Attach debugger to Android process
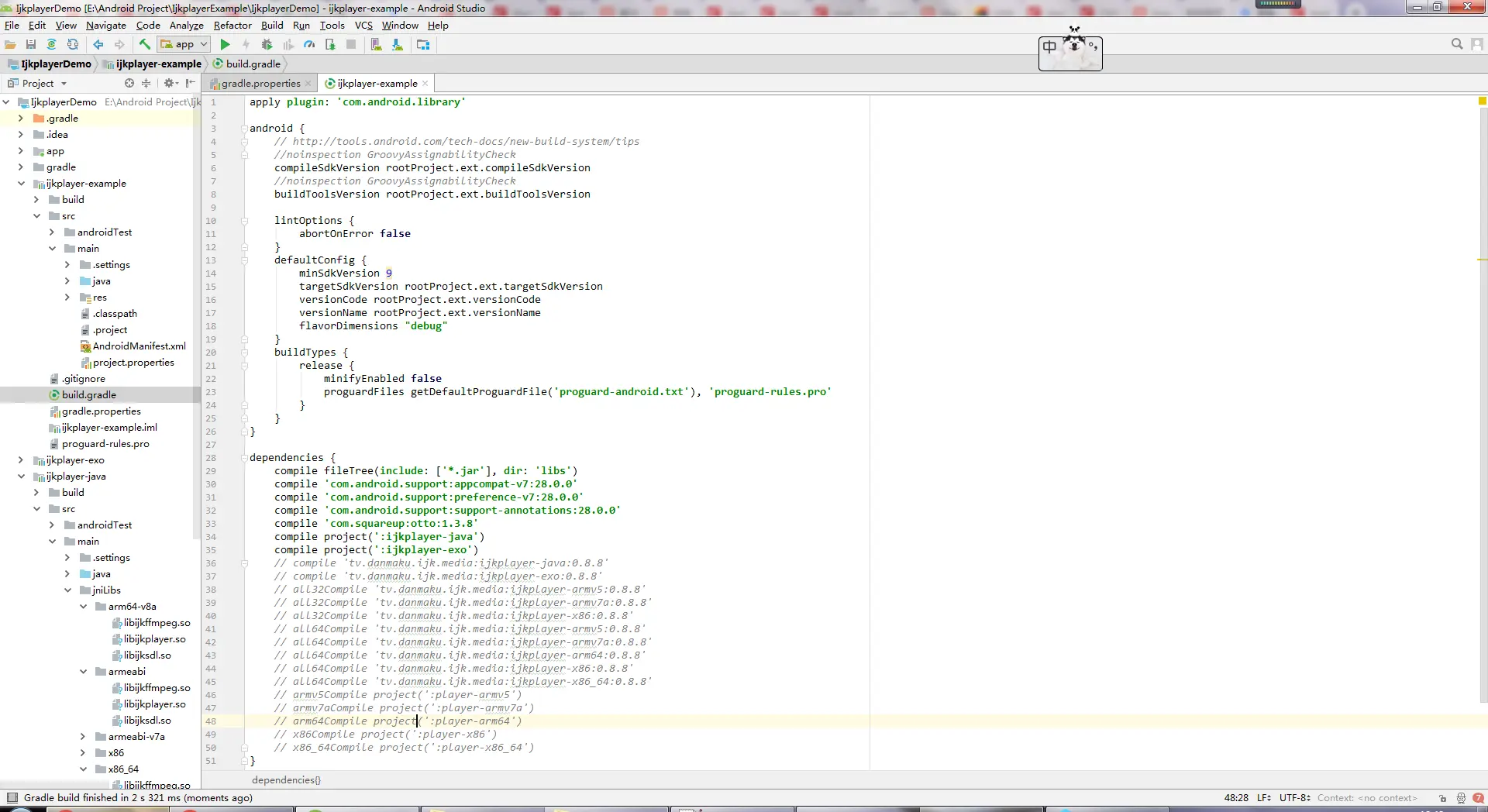Image resolution: width=1488 pixels, height=812 pixels. (x=330, y=45)
